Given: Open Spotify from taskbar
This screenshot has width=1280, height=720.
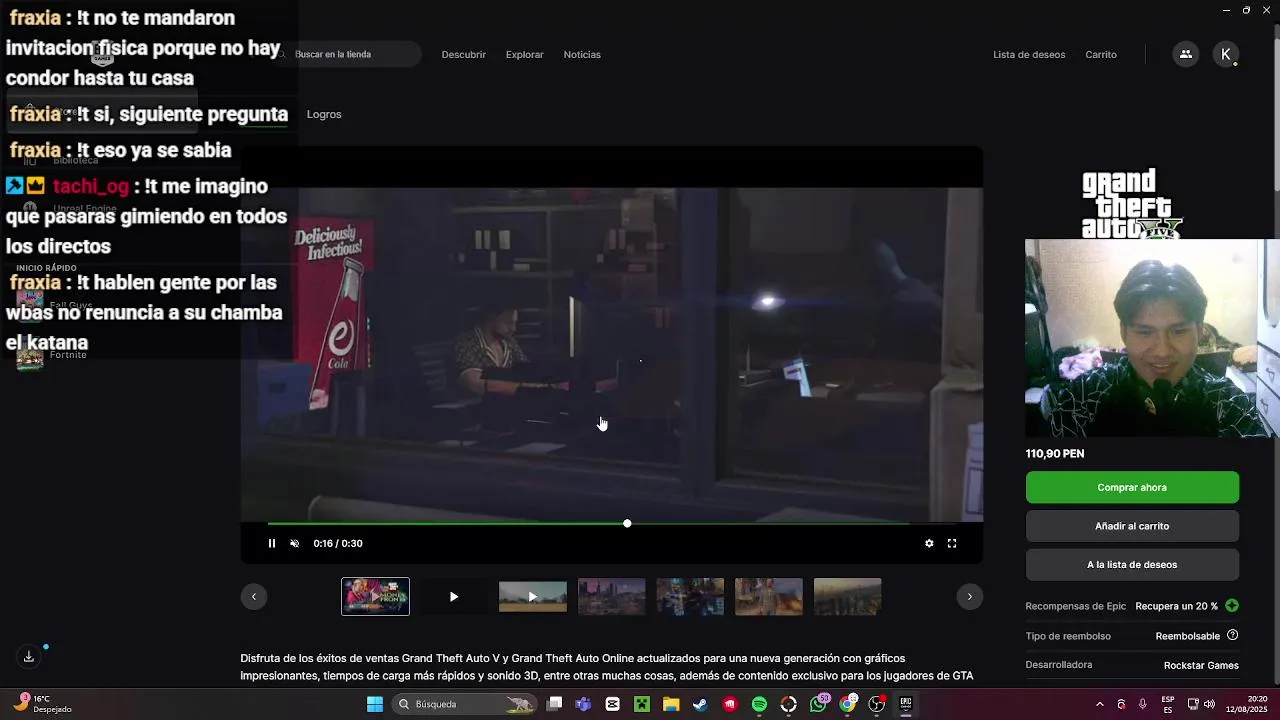Looking at the screenshot, I should (x=759, y=704).
